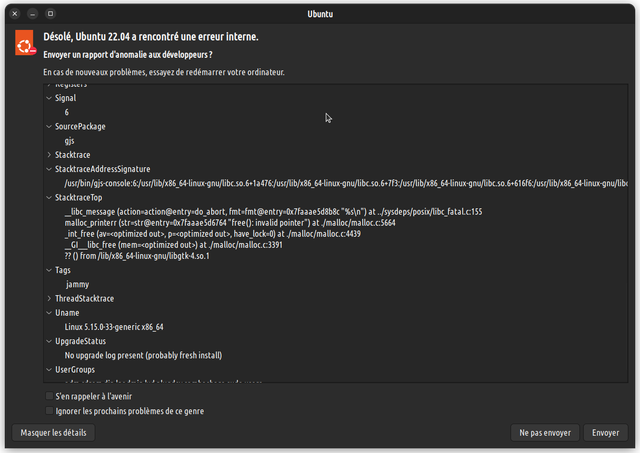This screenshot has width=640, height=453.
Task: Click the "Stacktrace" tree label
Action: [x=73, y=155]
